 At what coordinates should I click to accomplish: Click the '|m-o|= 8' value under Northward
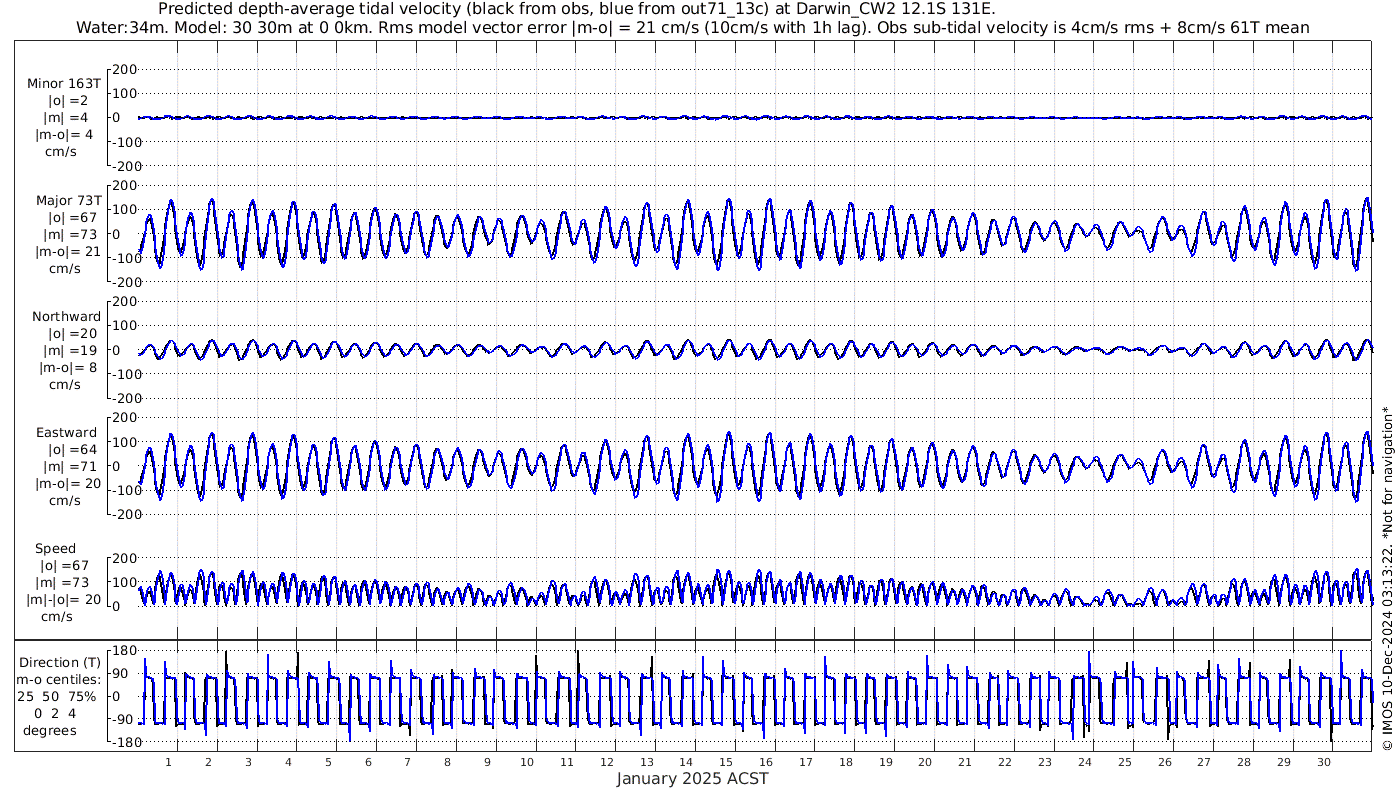[x=68, y=368]
